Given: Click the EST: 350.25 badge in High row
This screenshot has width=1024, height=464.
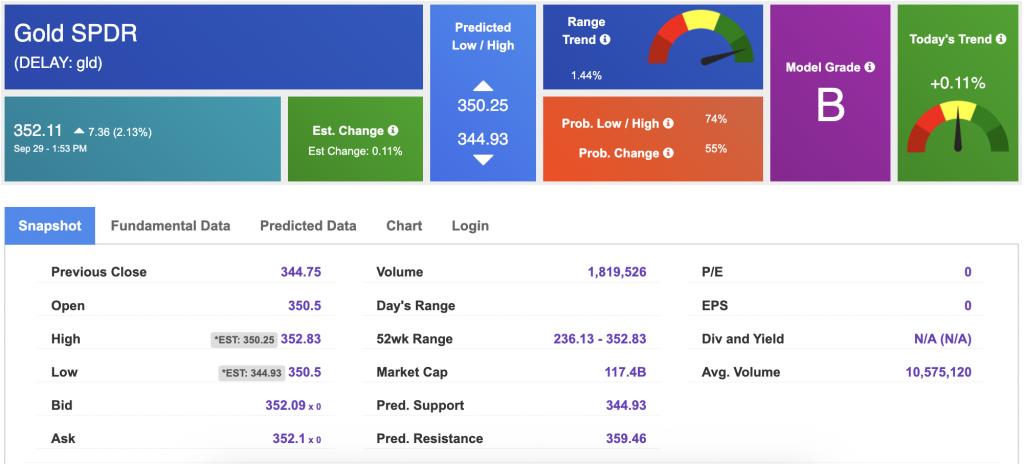Looking at the screenshot, I should 243,340.
